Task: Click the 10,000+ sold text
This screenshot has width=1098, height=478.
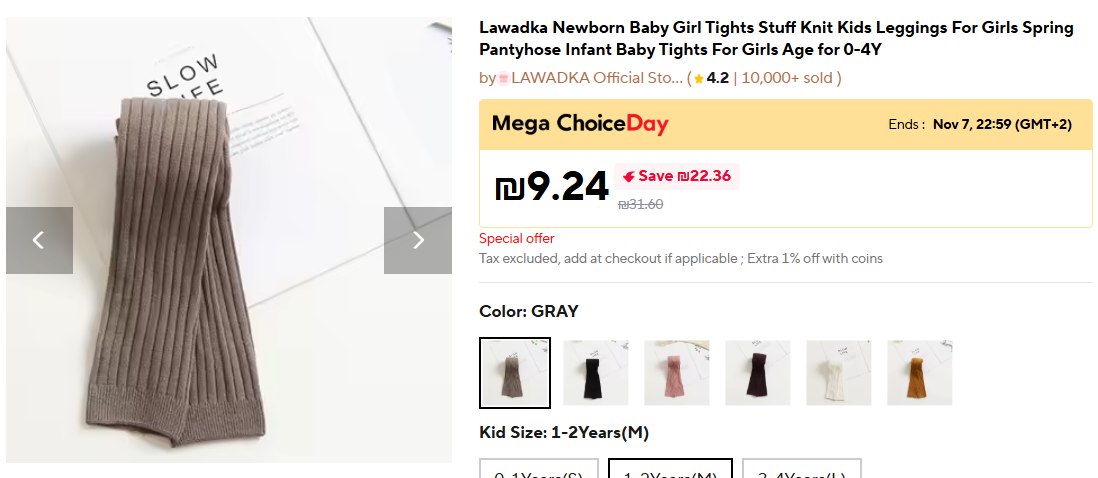Action: pyautogui.click(x=788, y=78)
